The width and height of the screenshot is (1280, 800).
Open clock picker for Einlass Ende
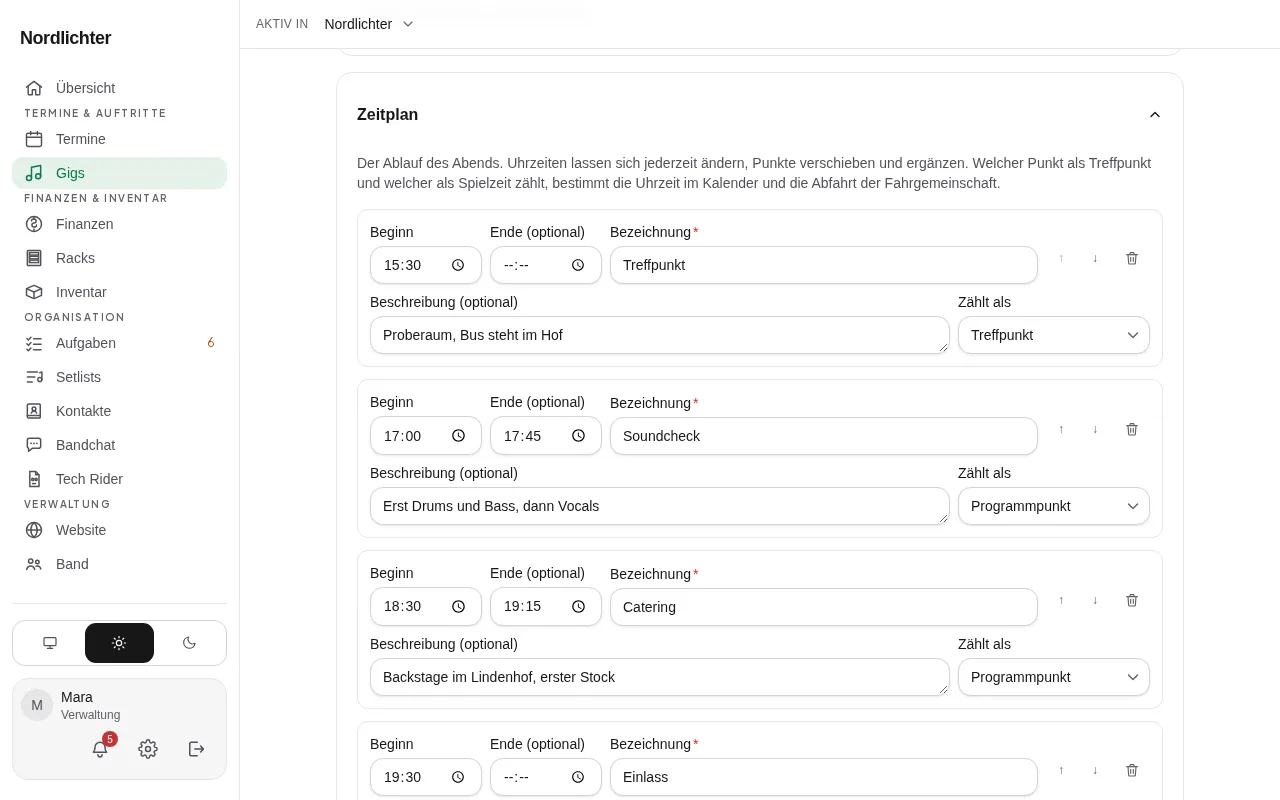(x=578, y=777)
